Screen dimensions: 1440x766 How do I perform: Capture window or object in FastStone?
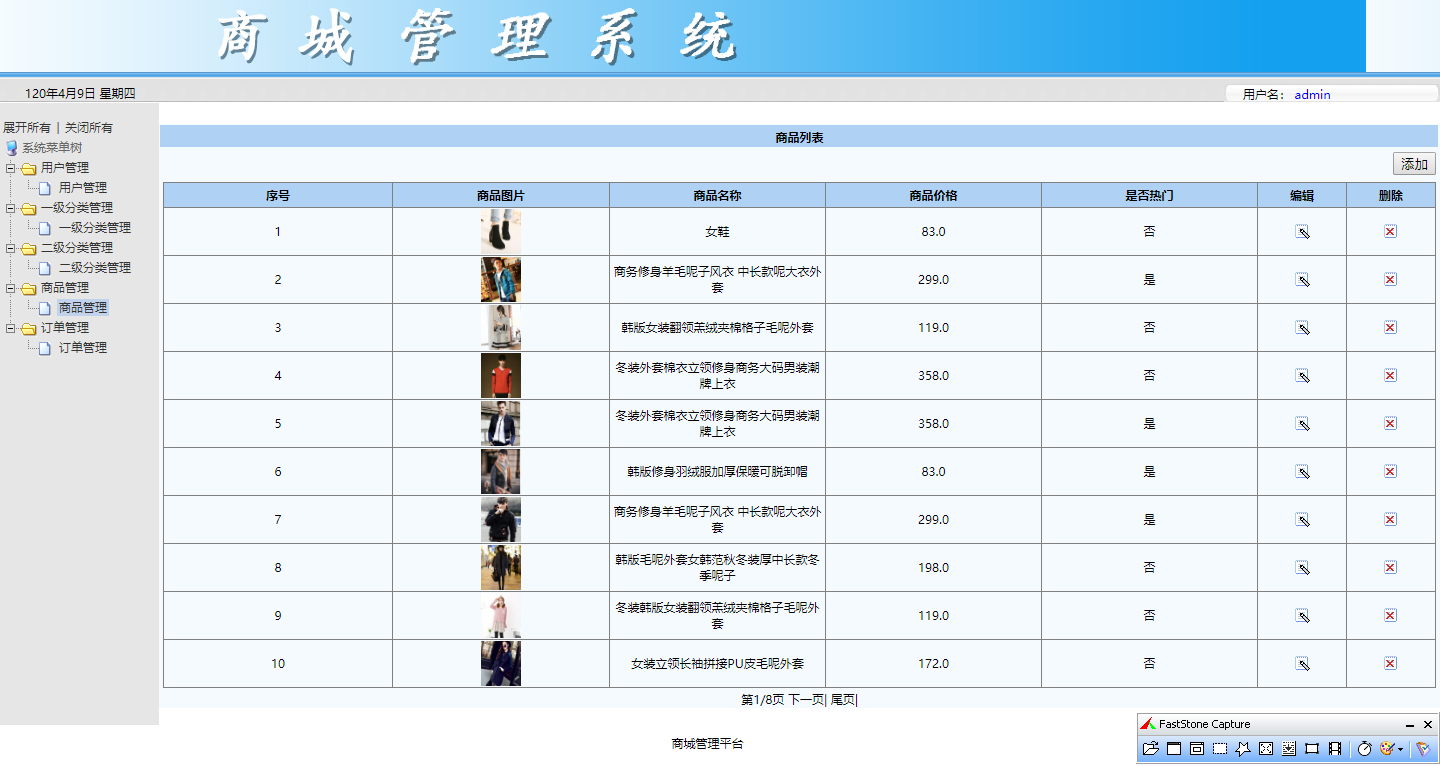(x=1197, y=749)
